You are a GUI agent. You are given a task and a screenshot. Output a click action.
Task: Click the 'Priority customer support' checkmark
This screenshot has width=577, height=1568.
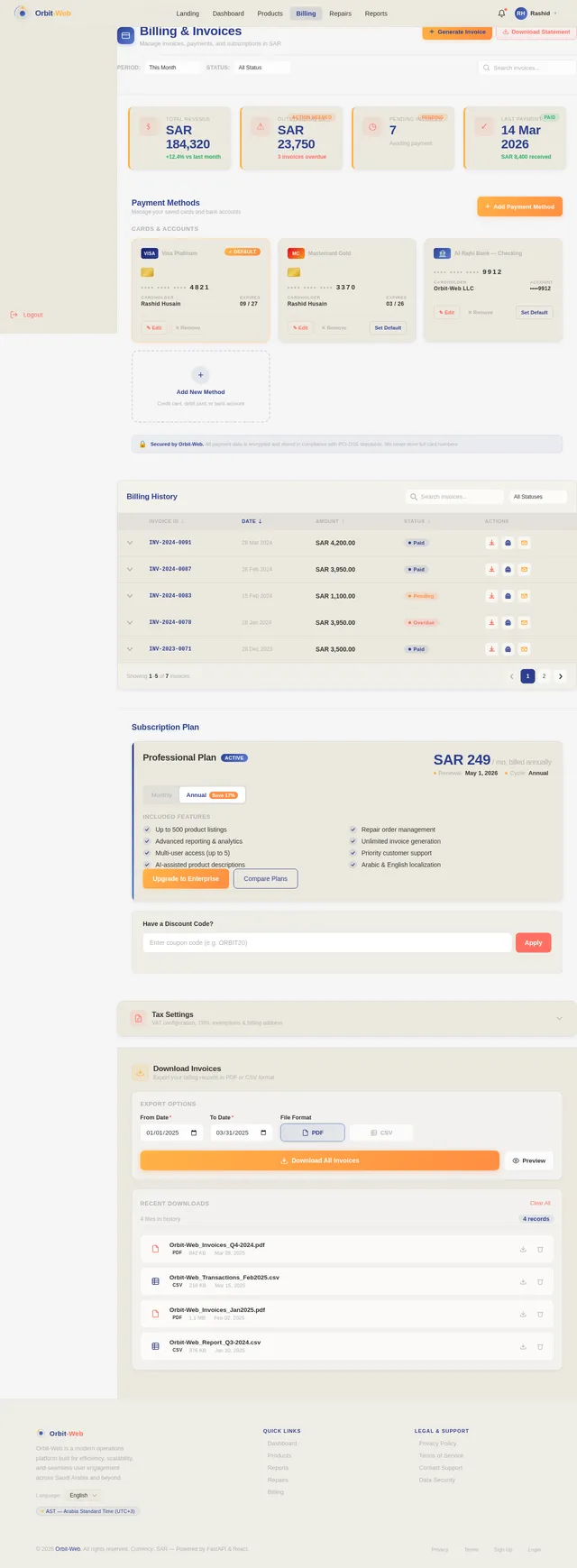353,853
